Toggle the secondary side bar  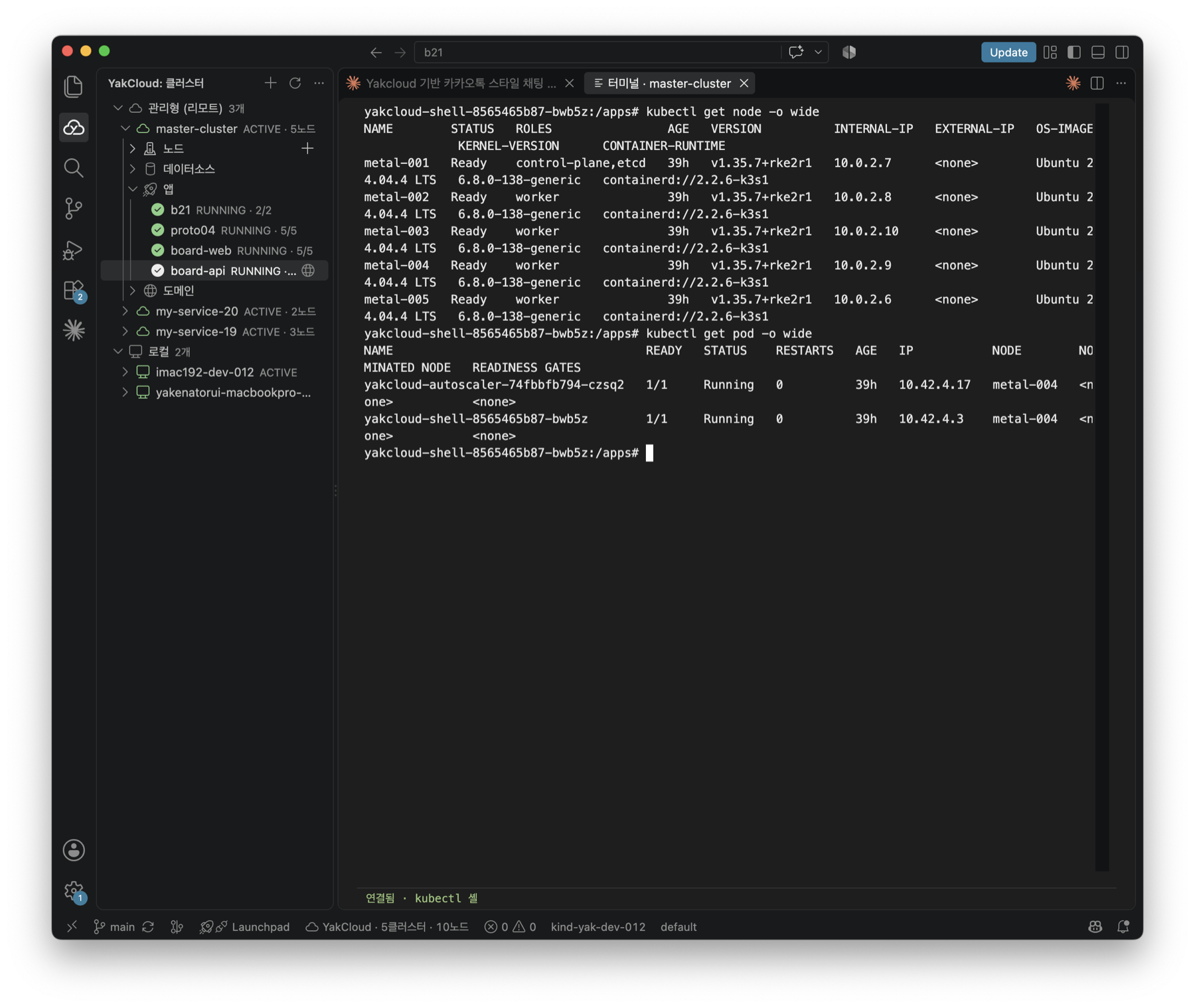coord(1122,52)
